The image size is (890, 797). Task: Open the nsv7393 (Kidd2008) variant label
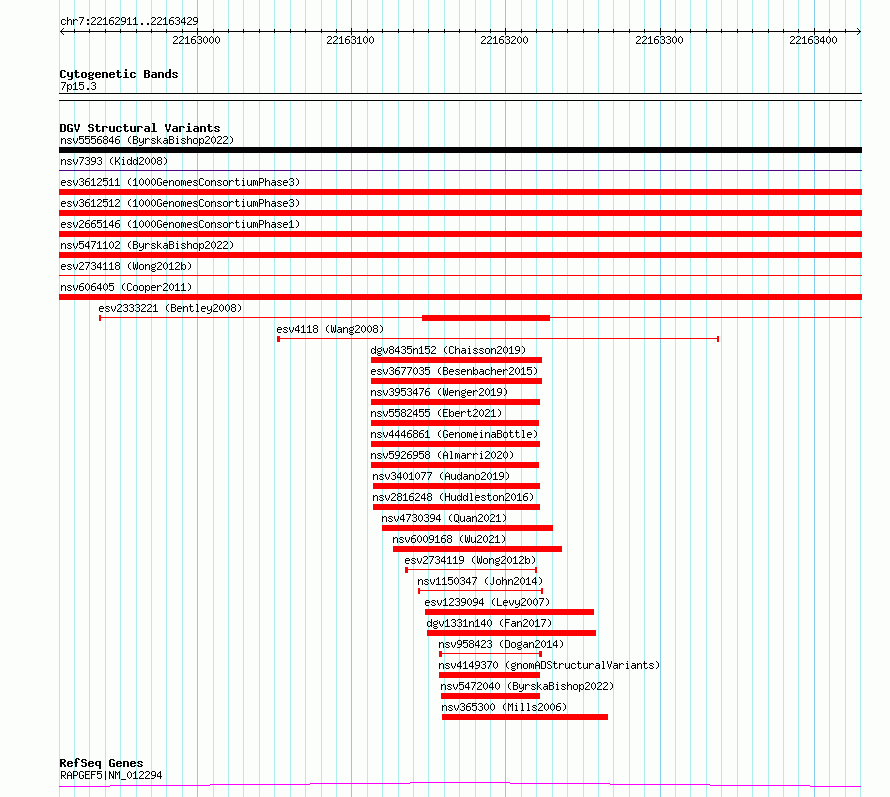[x=114, y=161]
